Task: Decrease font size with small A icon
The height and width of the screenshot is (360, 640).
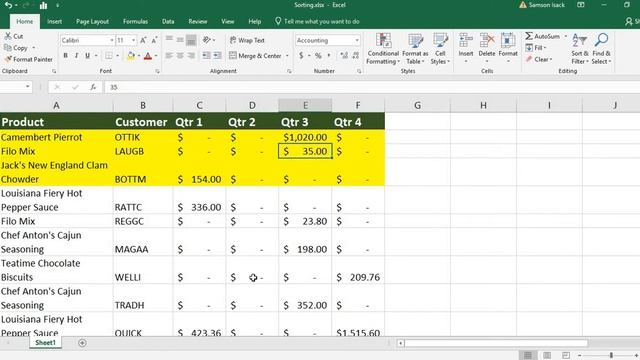Action: click(154, 40)
